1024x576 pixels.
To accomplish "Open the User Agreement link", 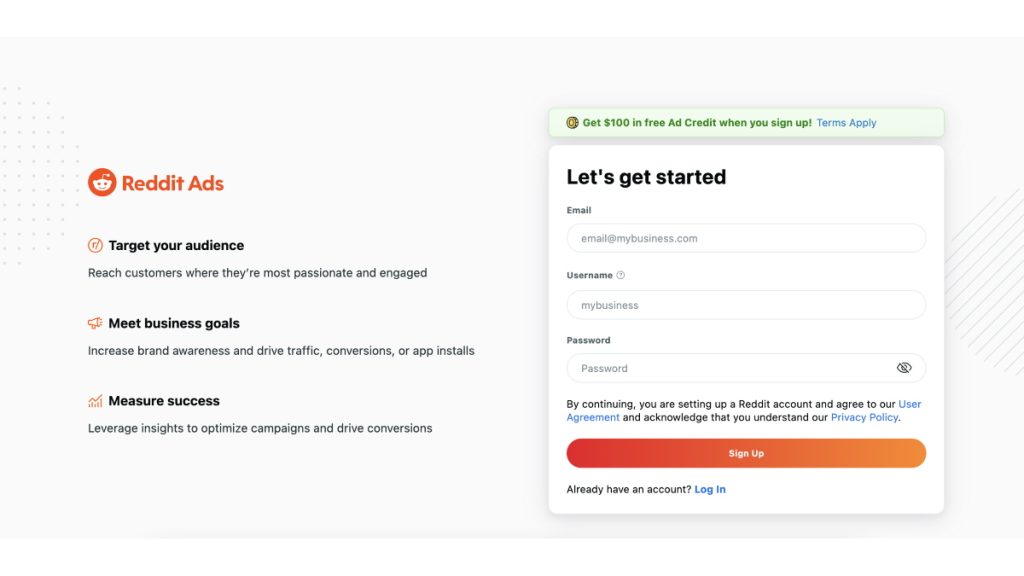I will [x=909, y=404].
